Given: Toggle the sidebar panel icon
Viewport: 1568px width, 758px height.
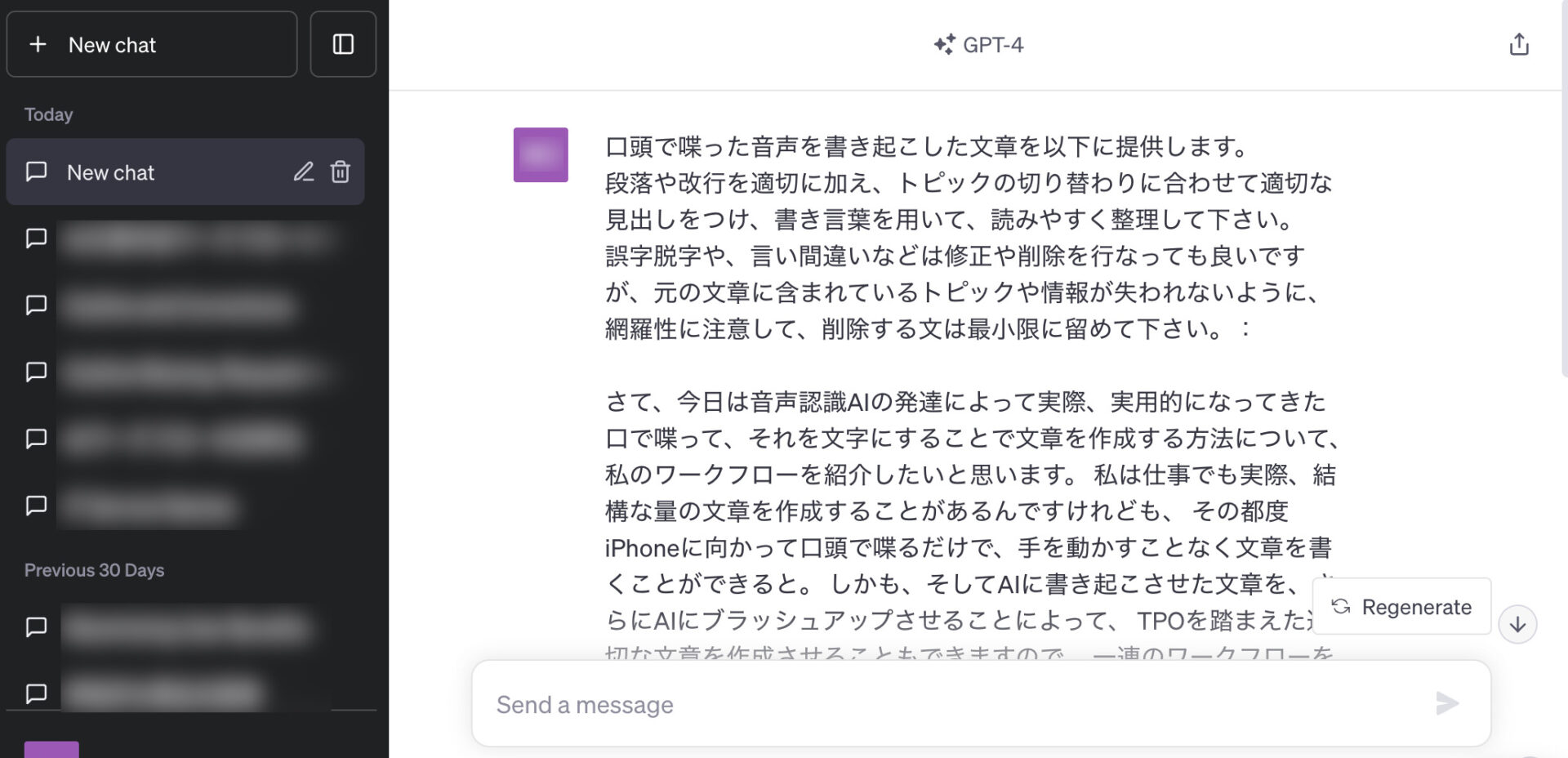Looking at the screenshot, I should tap(343, 45).
